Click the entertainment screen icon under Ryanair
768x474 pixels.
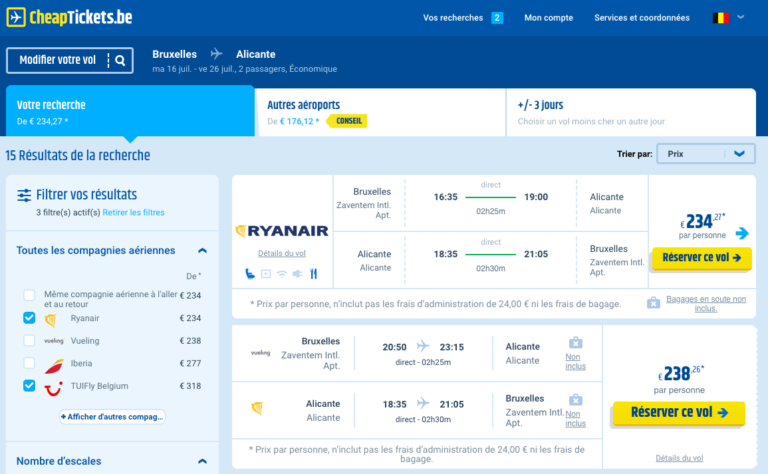point(266,274)
